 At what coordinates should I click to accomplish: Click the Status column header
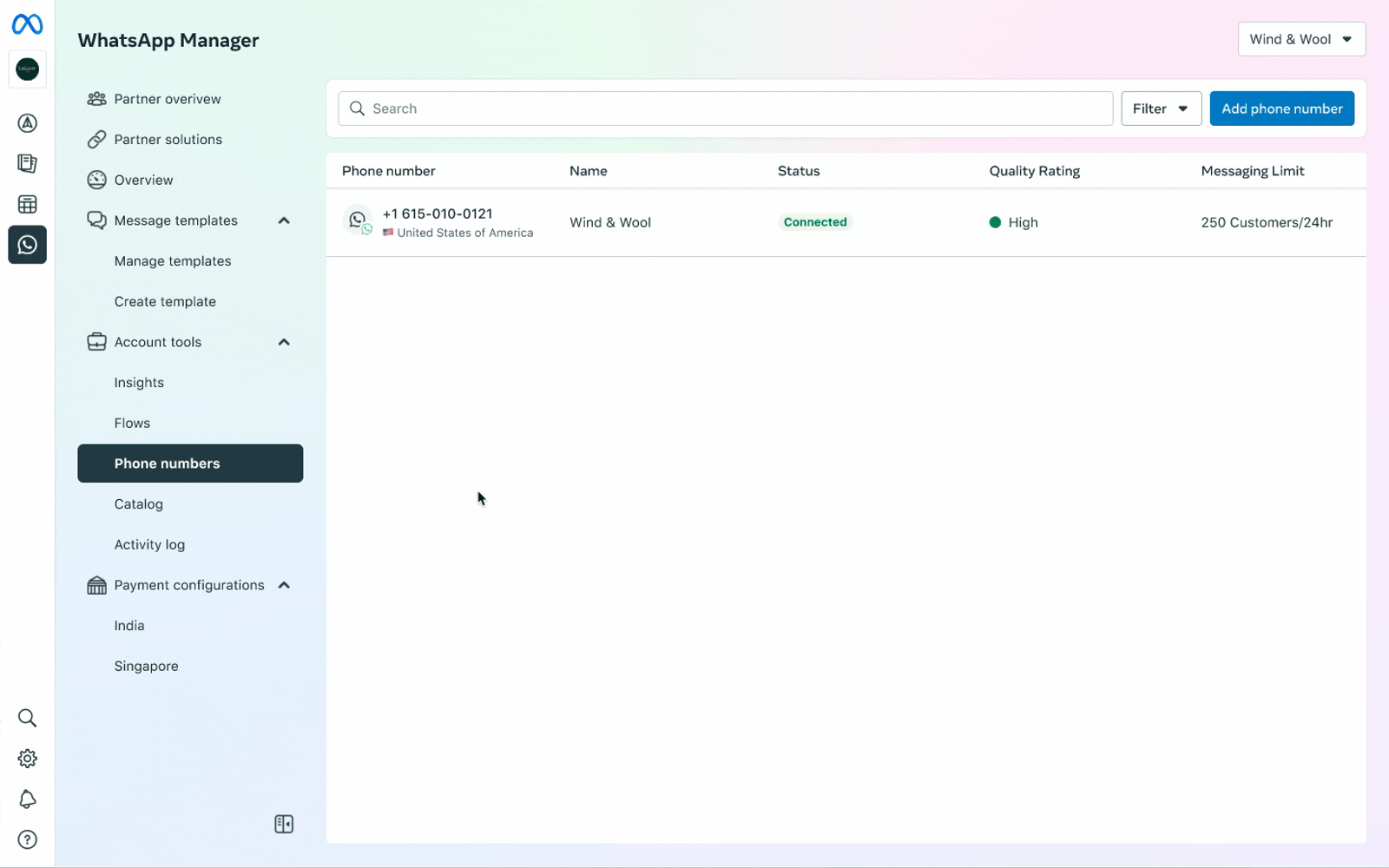tap(799, 171)
